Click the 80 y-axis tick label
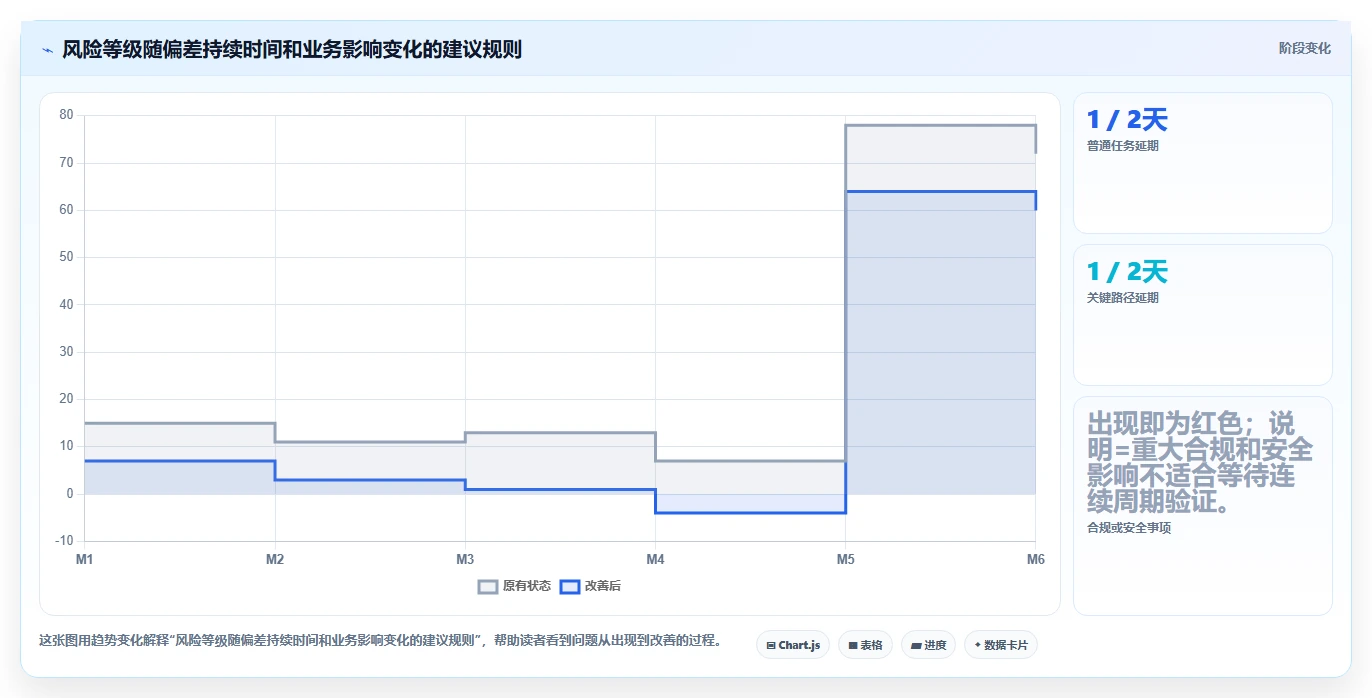This screenshot has height=698, width=1372. [x=66, y=115]
